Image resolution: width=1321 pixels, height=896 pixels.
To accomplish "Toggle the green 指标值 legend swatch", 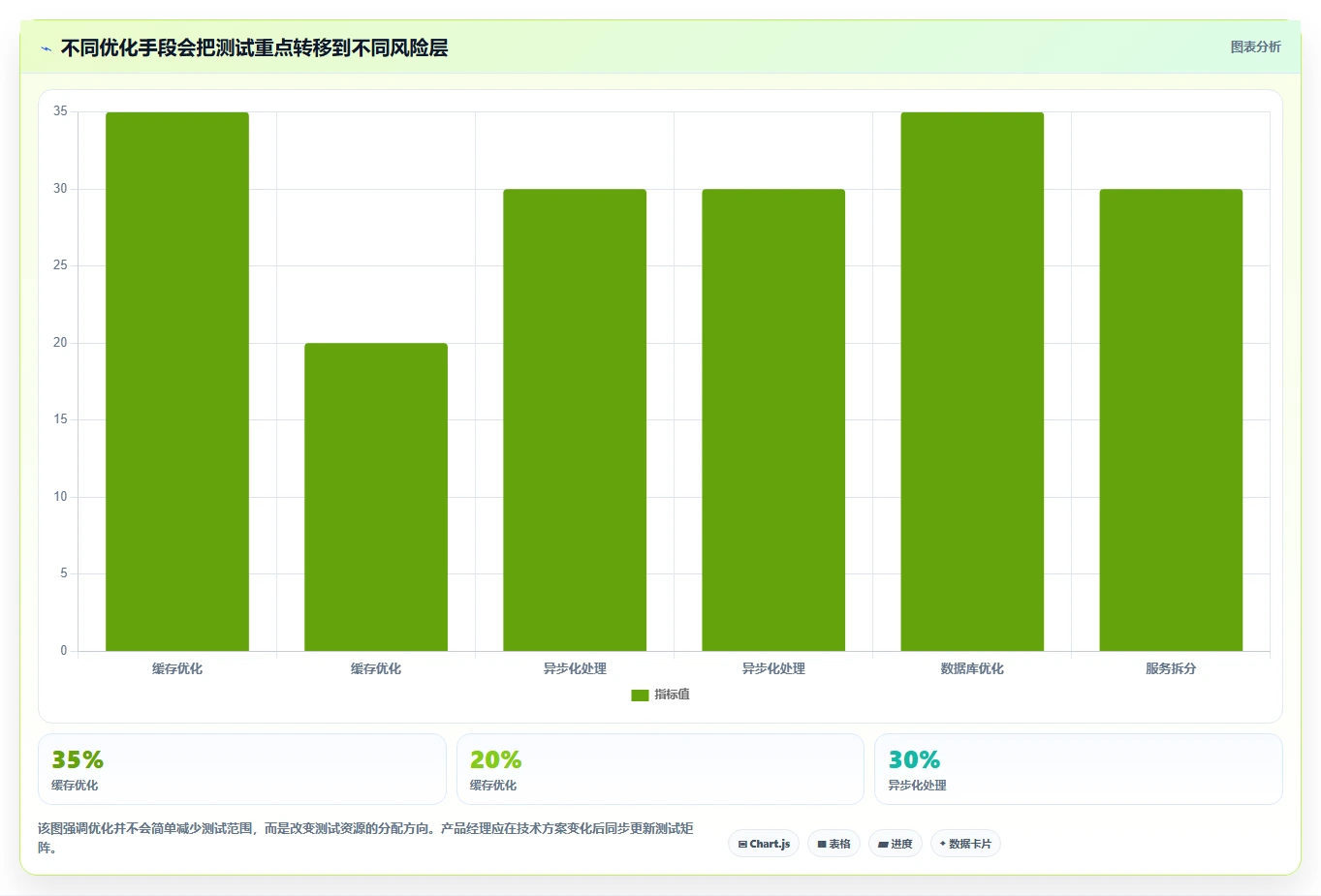I will (640, 695).
